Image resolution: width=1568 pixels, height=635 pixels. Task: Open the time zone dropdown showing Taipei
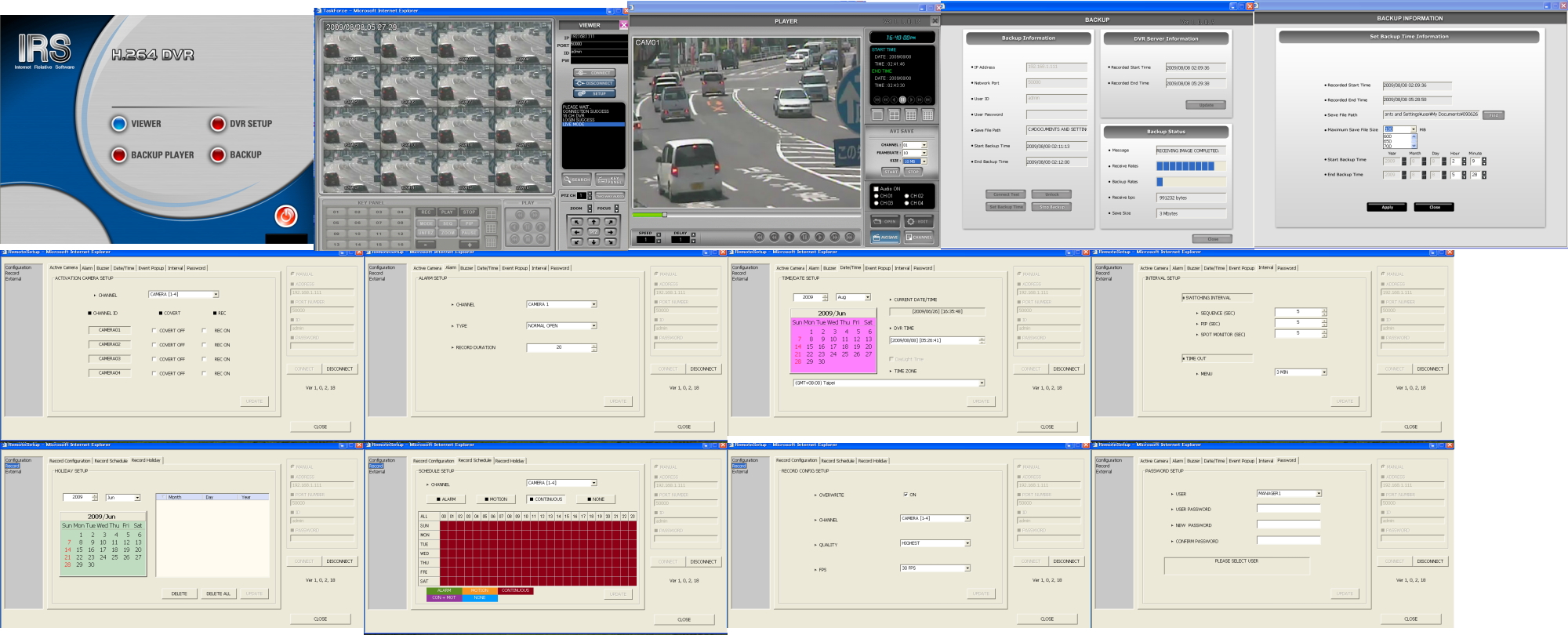coord(981,383)
